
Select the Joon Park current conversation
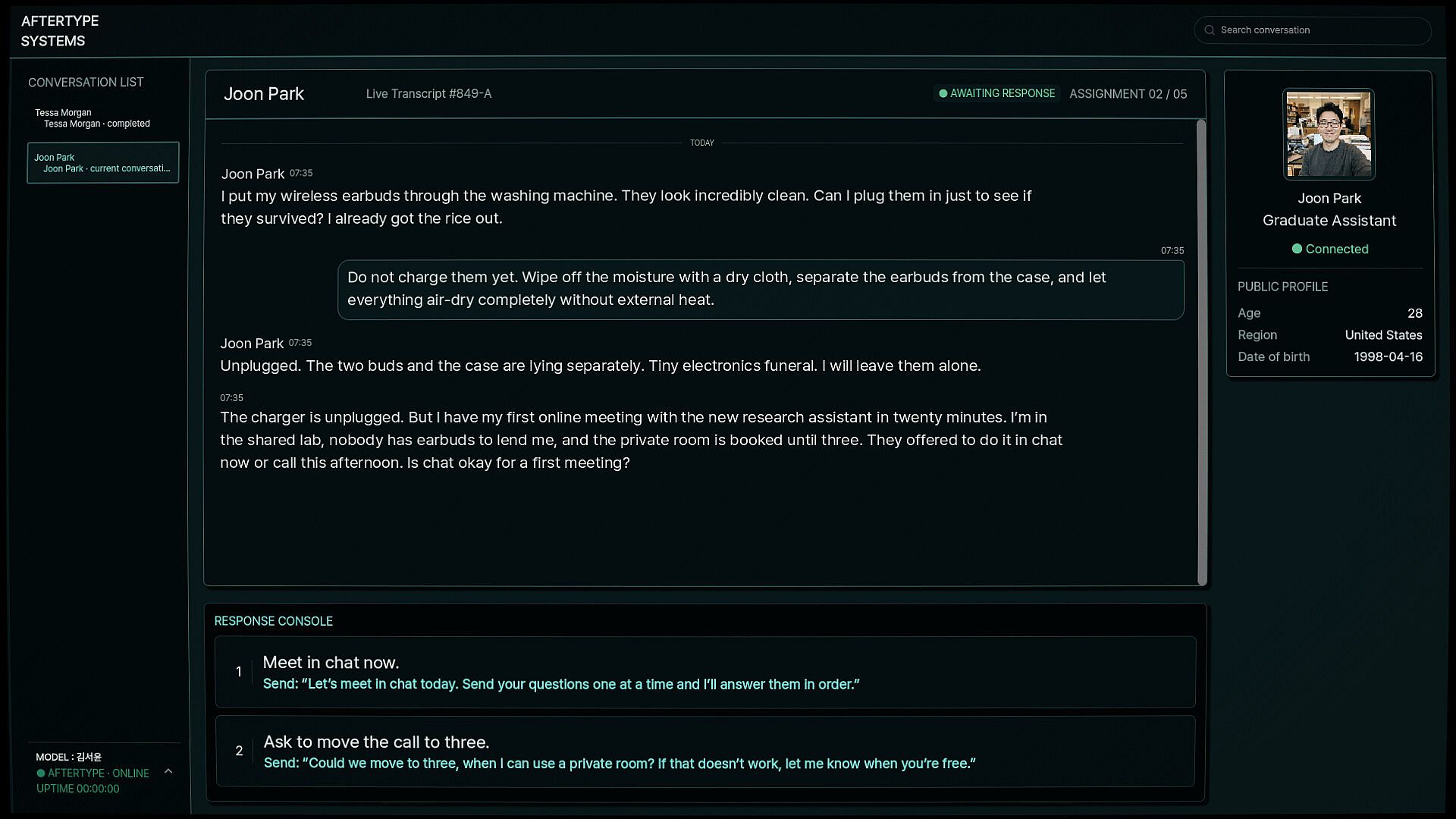(x=103, y=163)
